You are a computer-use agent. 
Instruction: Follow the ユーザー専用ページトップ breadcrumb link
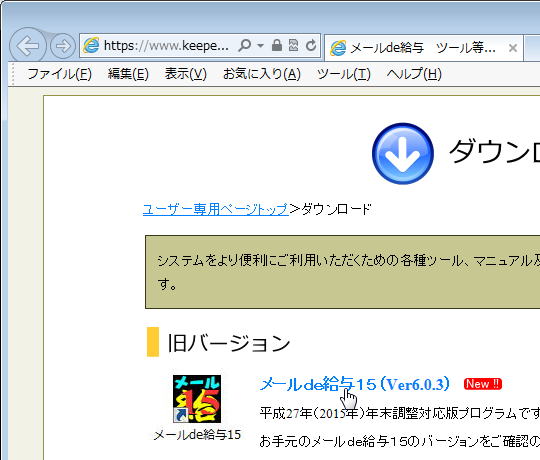point(216,209)
